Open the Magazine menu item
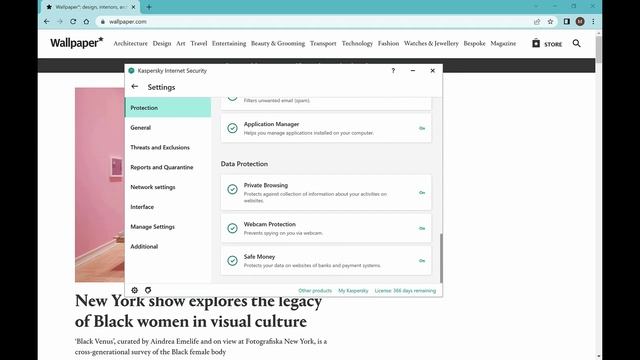The height and width of the screenshot is (360, 640). [x=503, y=43]
